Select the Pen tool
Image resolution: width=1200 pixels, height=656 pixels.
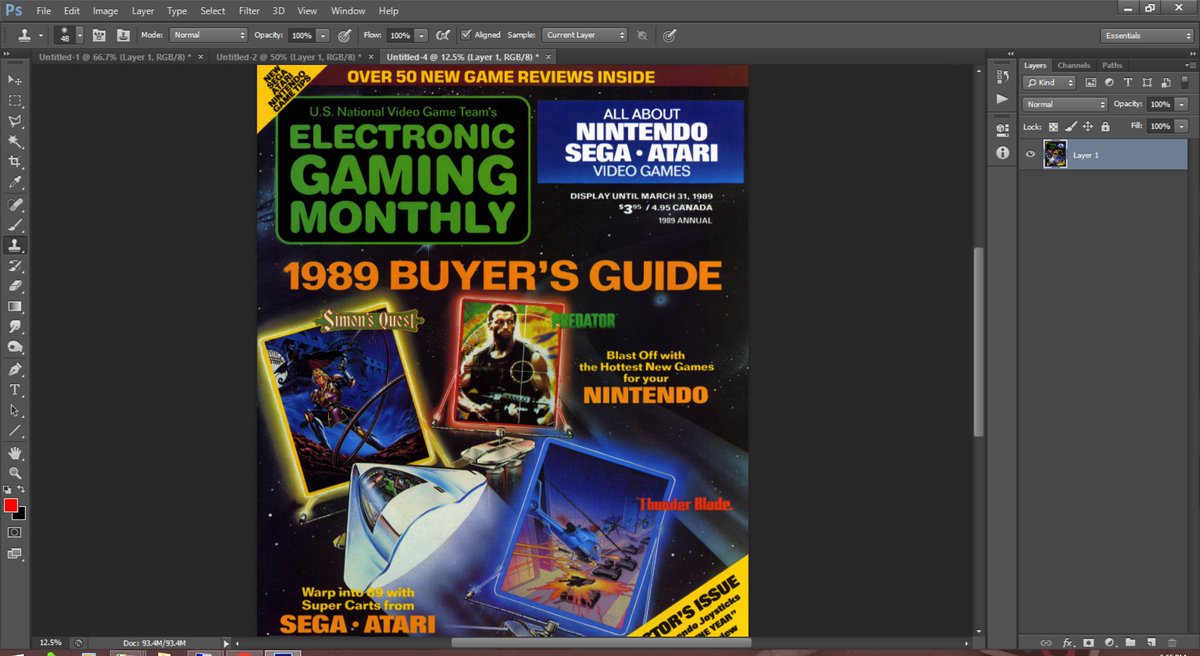pos(15,369)
